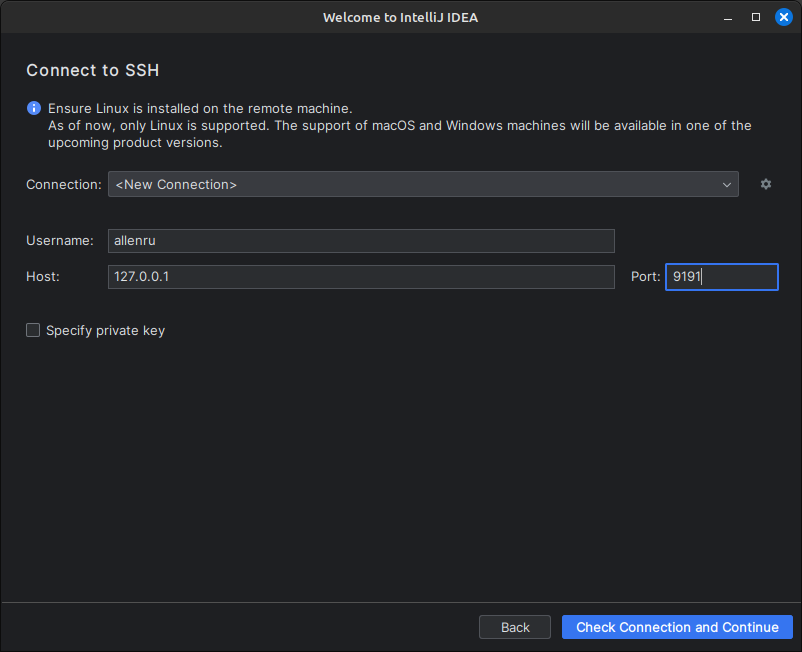The image size is (802, 652).
Task: Click the 'Connection:' label
Action: pyautogui.click(x=63, y=185)
